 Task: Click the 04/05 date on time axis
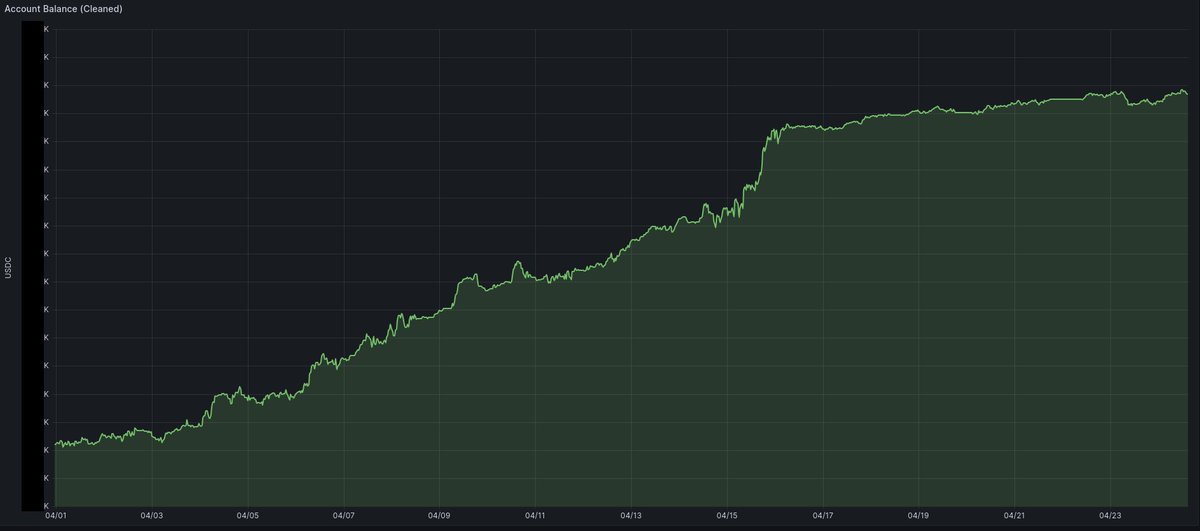click(x=247, y=516)
